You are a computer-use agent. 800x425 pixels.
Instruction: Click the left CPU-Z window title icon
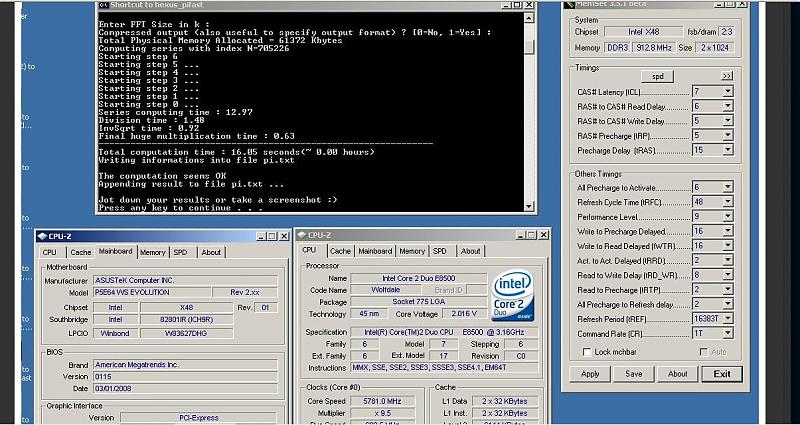click(x=42, y=236)
